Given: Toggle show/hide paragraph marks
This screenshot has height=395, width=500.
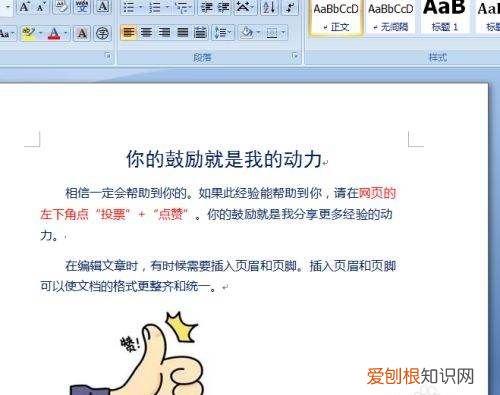Looking at the screenshot, I should 291,7.
